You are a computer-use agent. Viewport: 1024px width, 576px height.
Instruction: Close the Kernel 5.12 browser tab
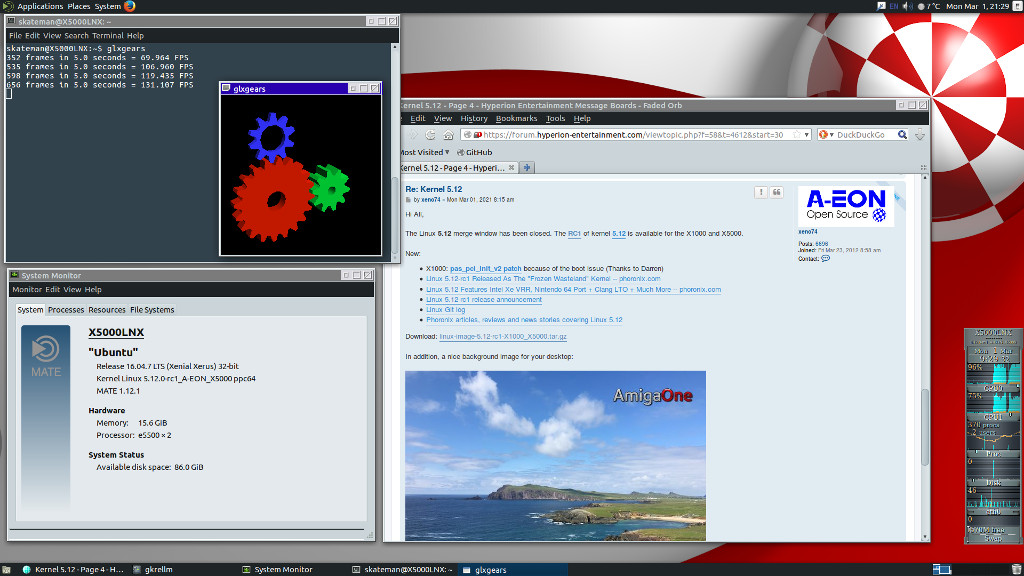tap(511, 168)
